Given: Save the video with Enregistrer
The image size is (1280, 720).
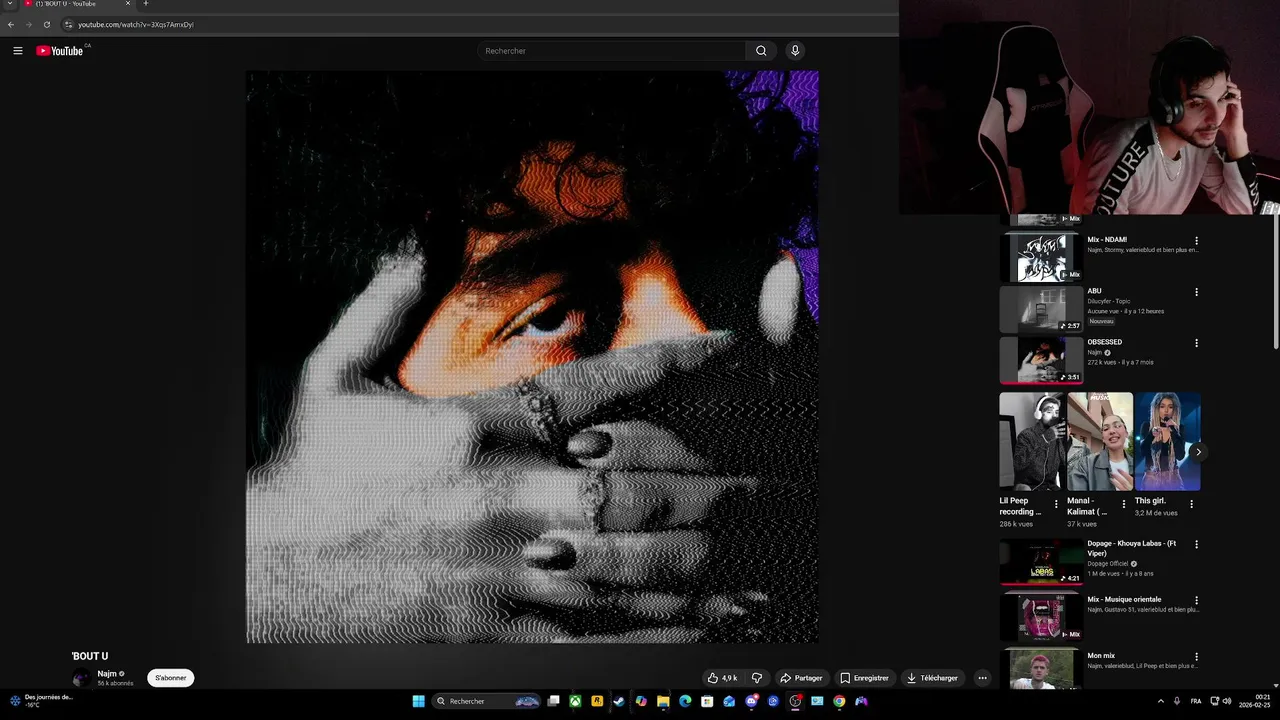Looking at the screenshot, I should click(864, 678).
